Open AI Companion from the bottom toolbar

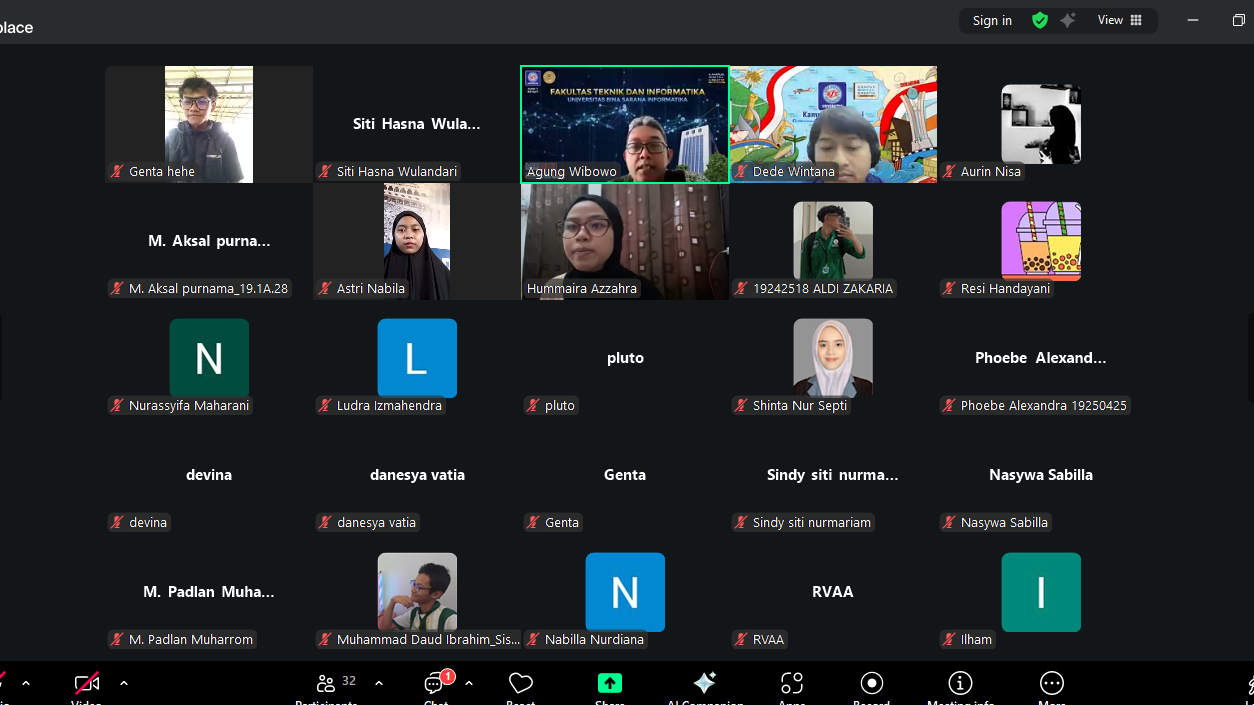(705, 684)
